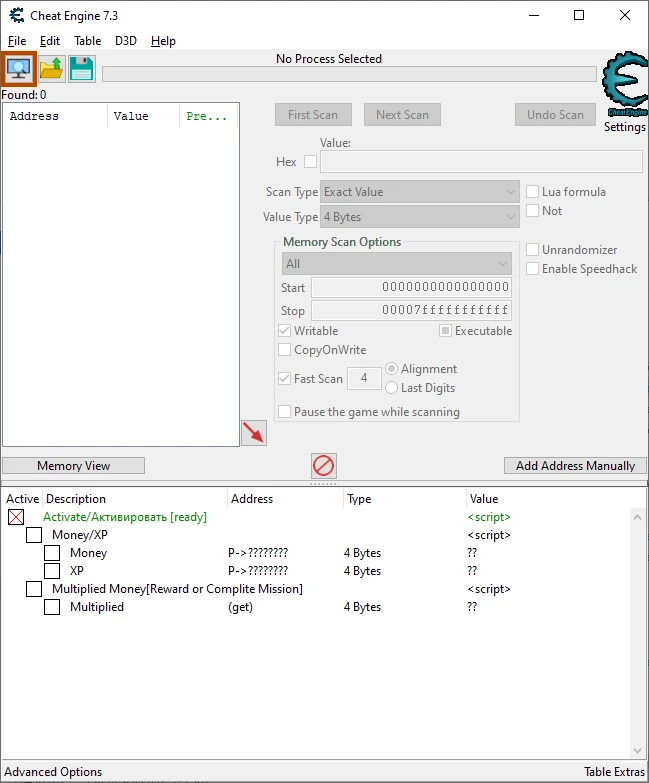649x783 pixels.
Task: Freeze the XP entry checkbox
Action: coord(52,571)
